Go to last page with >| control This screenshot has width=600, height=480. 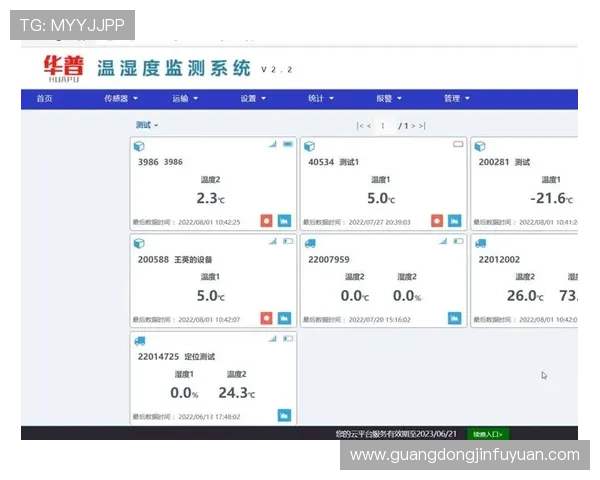point(422,126)
